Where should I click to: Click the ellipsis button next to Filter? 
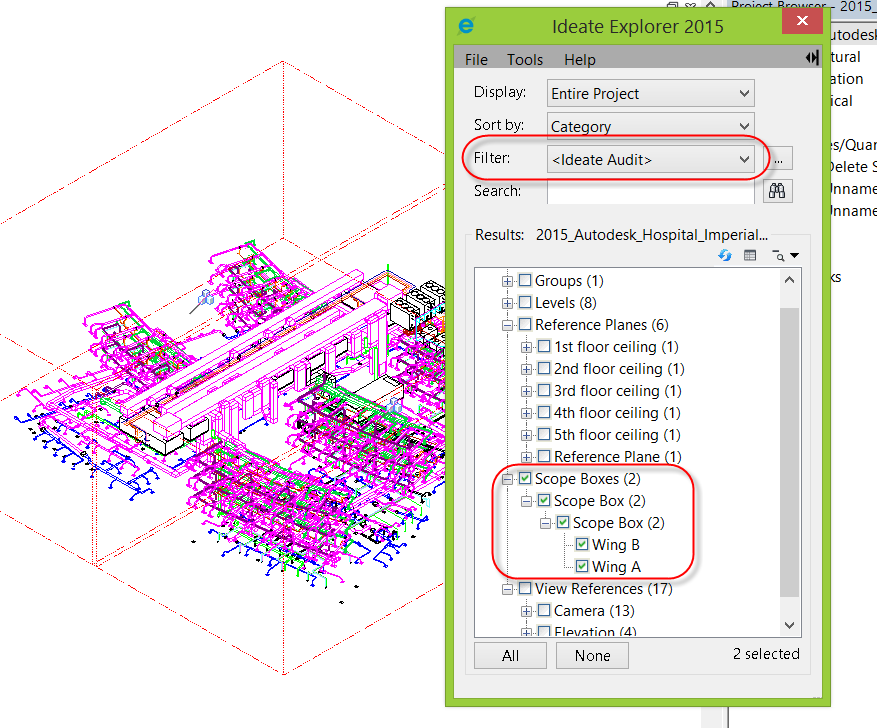(x=779, y=159)
